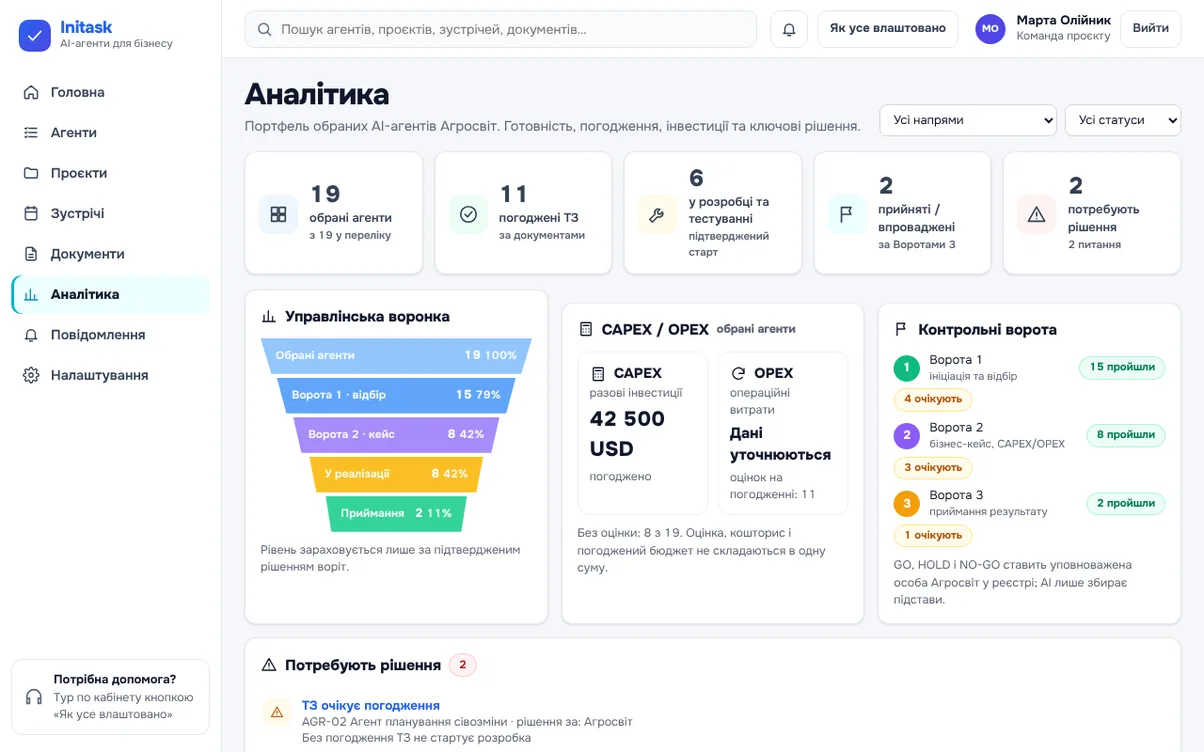Click the 'оцінок на погодженні: 11' text
The image size is (1204, 752).
click(773, 486)
